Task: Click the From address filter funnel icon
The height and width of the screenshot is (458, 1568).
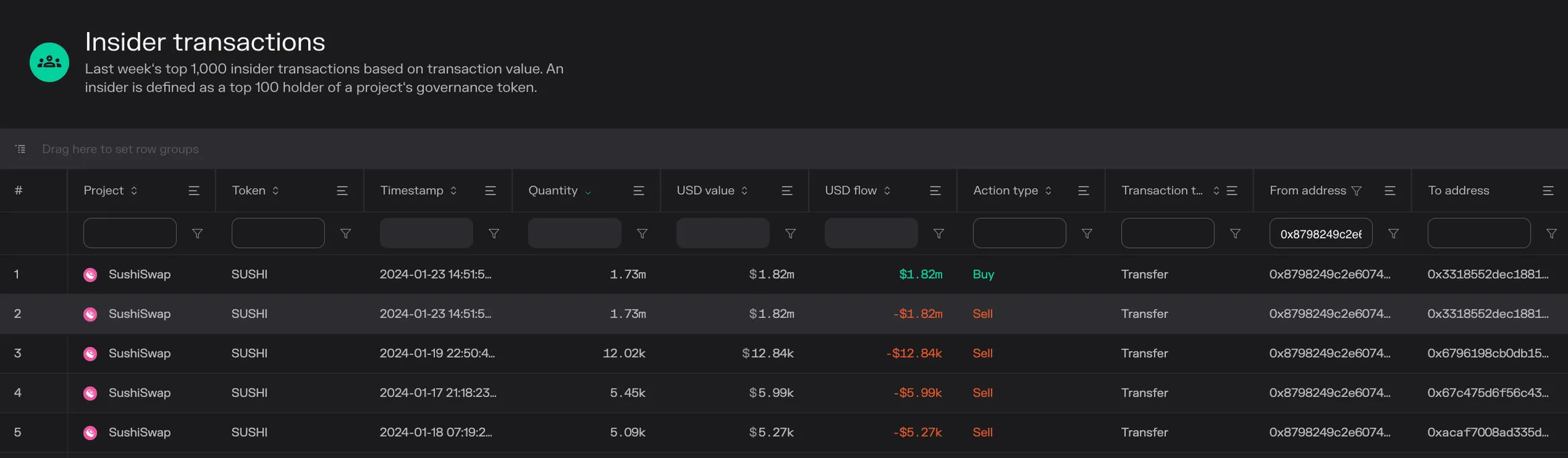Action: (1393, 234)
